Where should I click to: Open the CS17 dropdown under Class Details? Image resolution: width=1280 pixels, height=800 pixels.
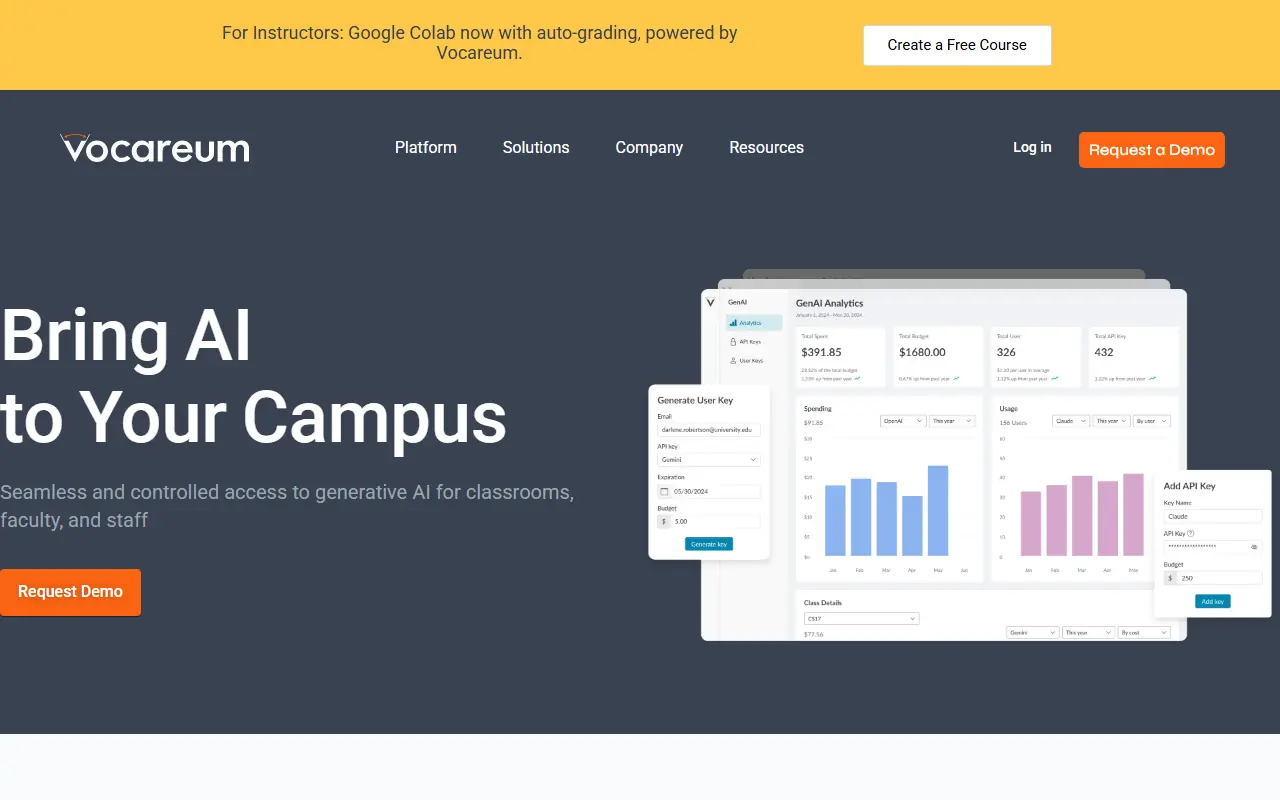coord(861,618)
